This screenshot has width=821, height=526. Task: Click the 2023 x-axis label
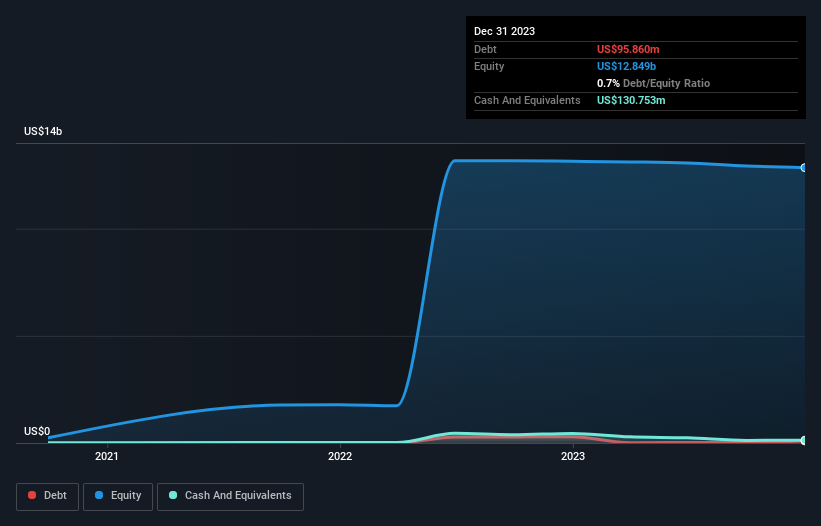click(573, 456)
